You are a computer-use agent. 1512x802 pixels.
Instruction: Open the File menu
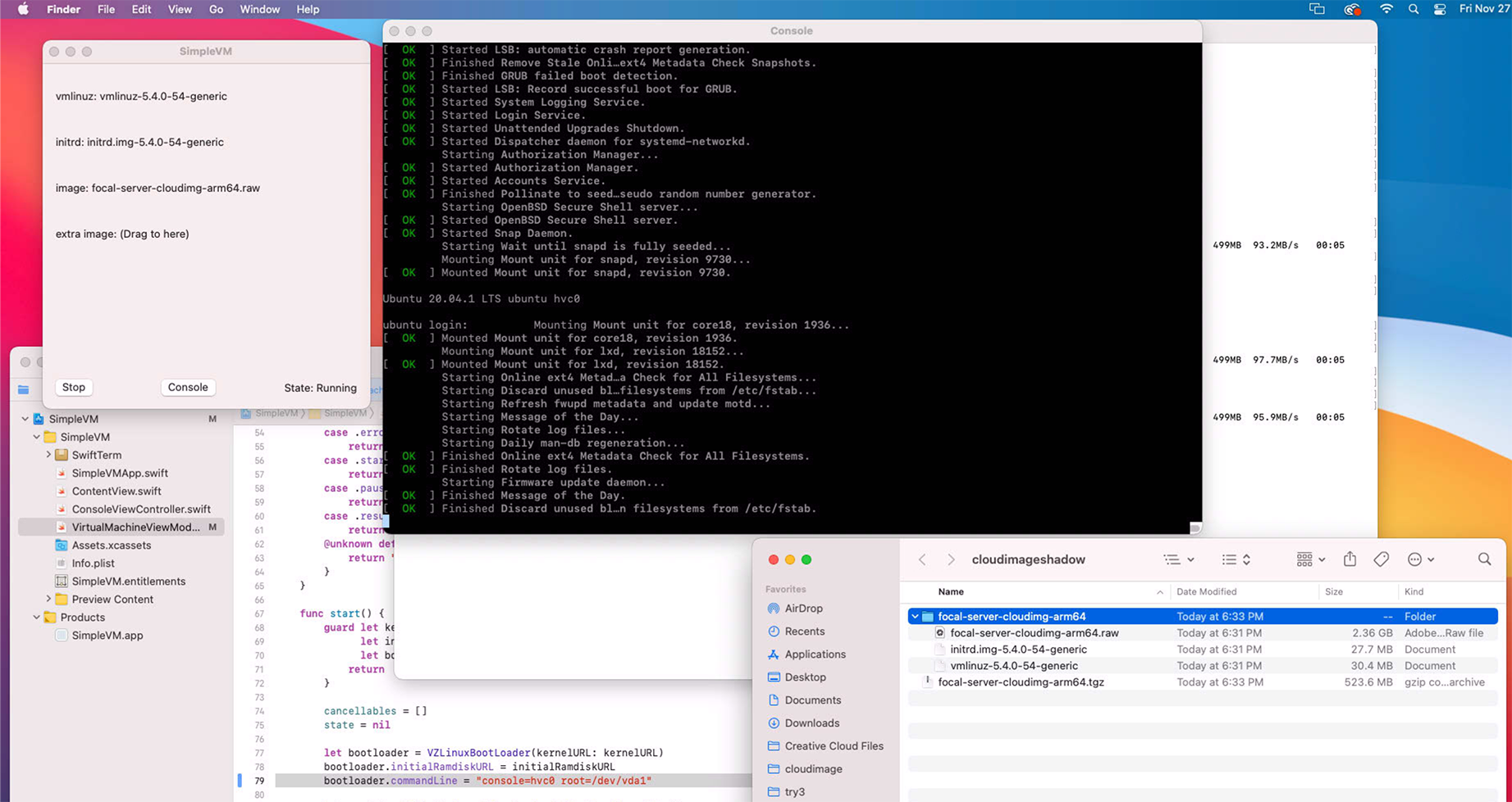(106, 9)
